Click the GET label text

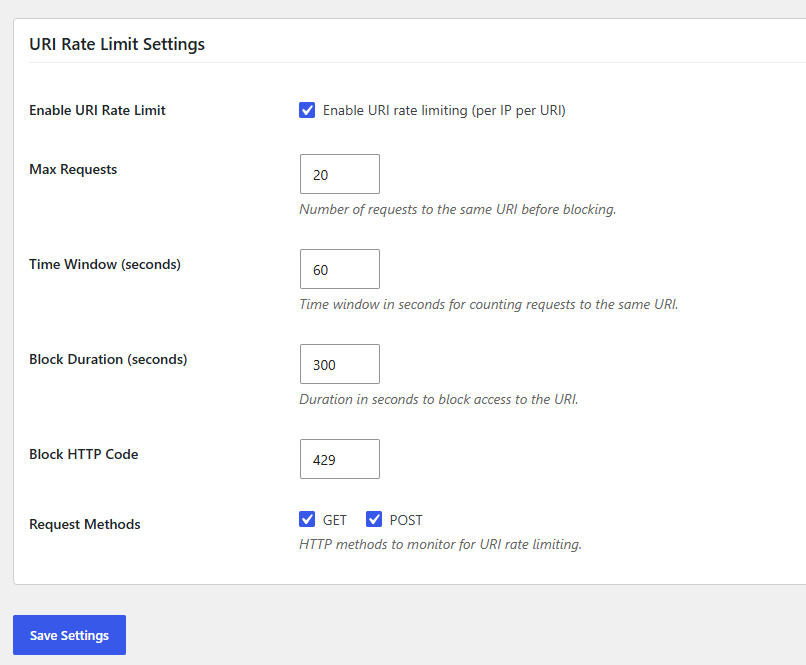coord(335,520)
